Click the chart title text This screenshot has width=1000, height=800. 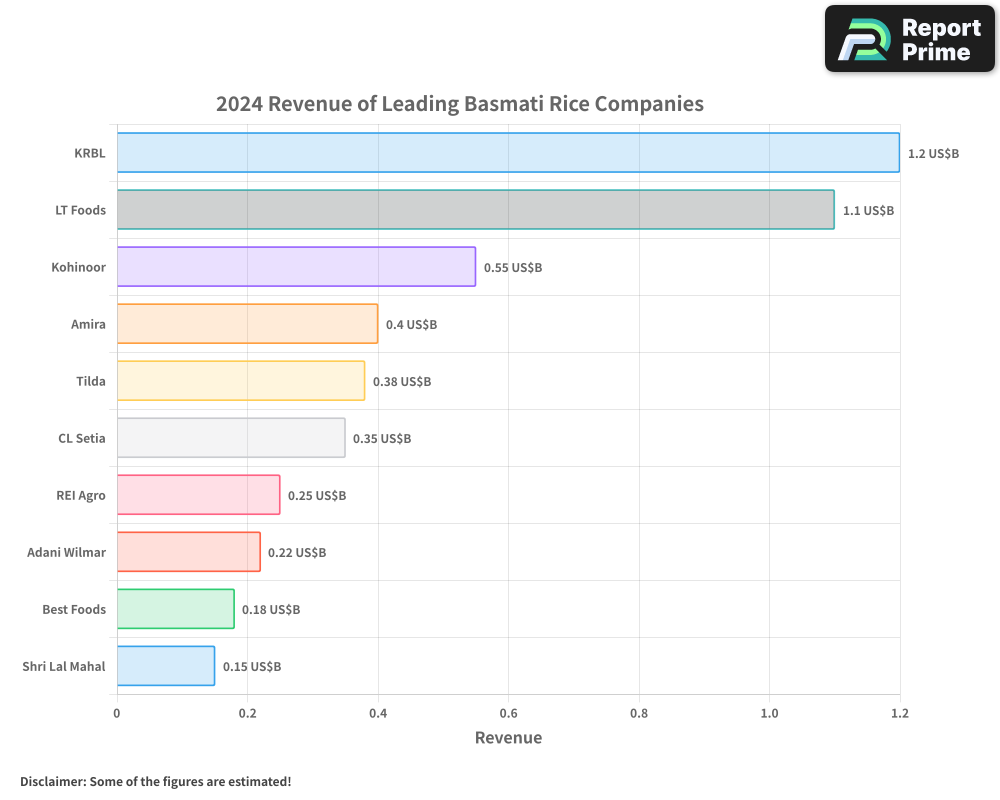pos(459,104)
